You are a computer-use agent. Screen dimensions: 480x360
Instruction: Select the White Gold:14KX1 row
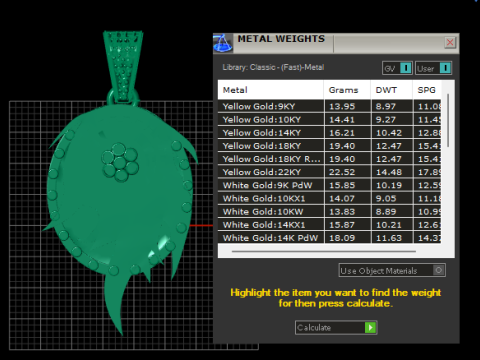point(329,225)
